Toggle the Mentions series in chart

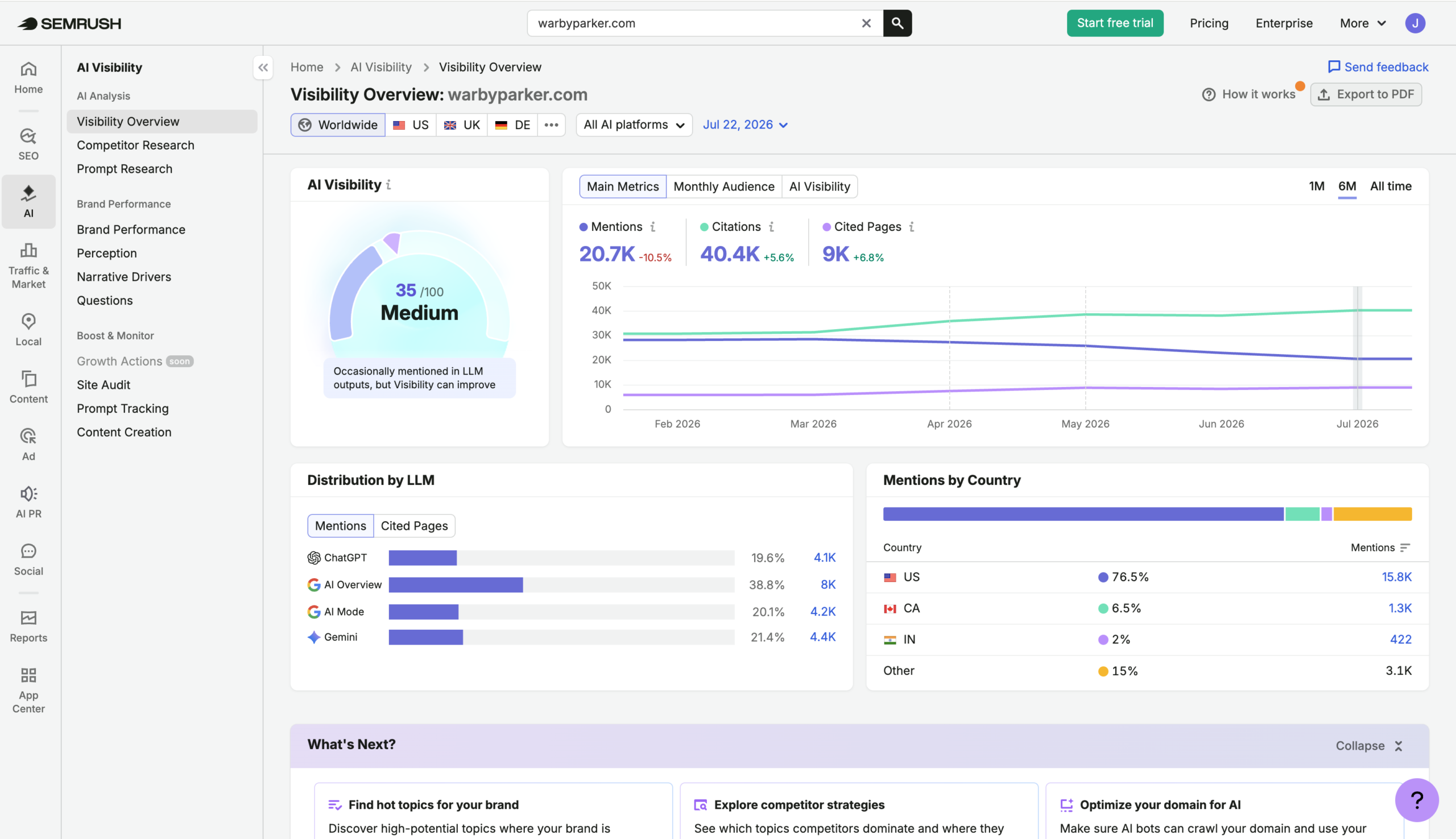(x=610, y=227)
